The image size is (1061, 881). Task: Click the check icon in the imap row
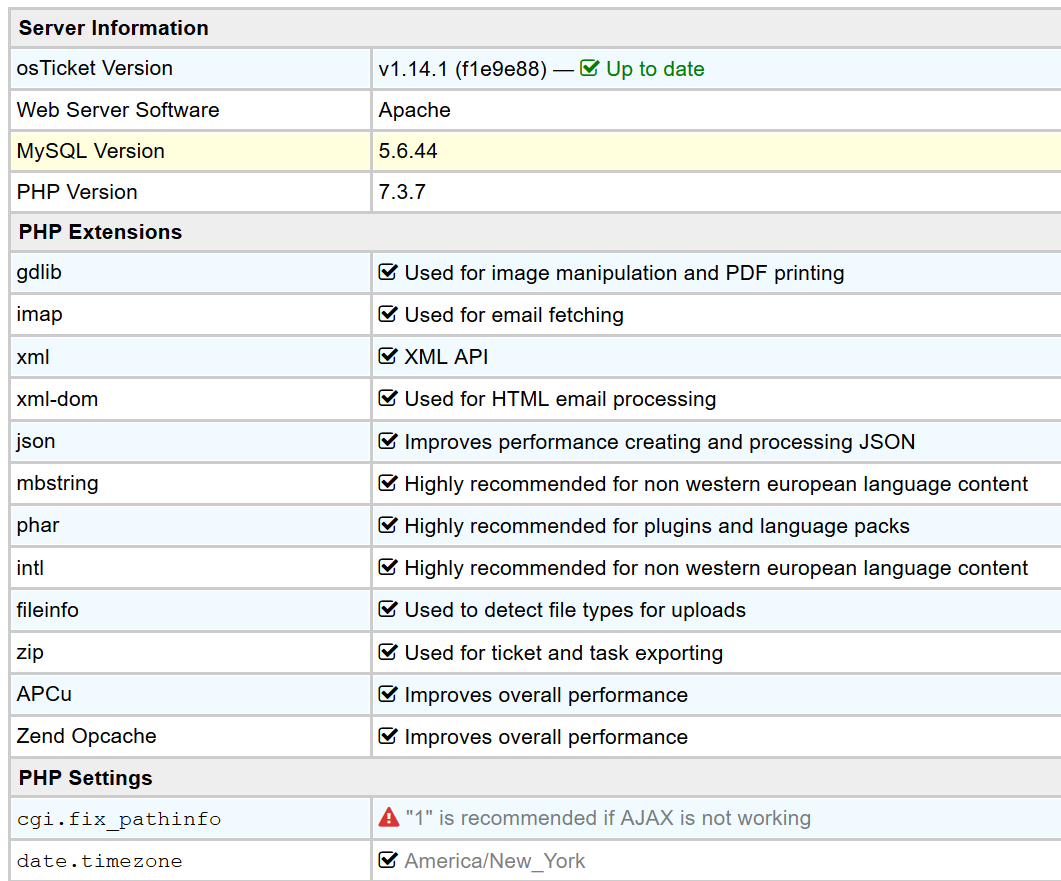point(388,314)
